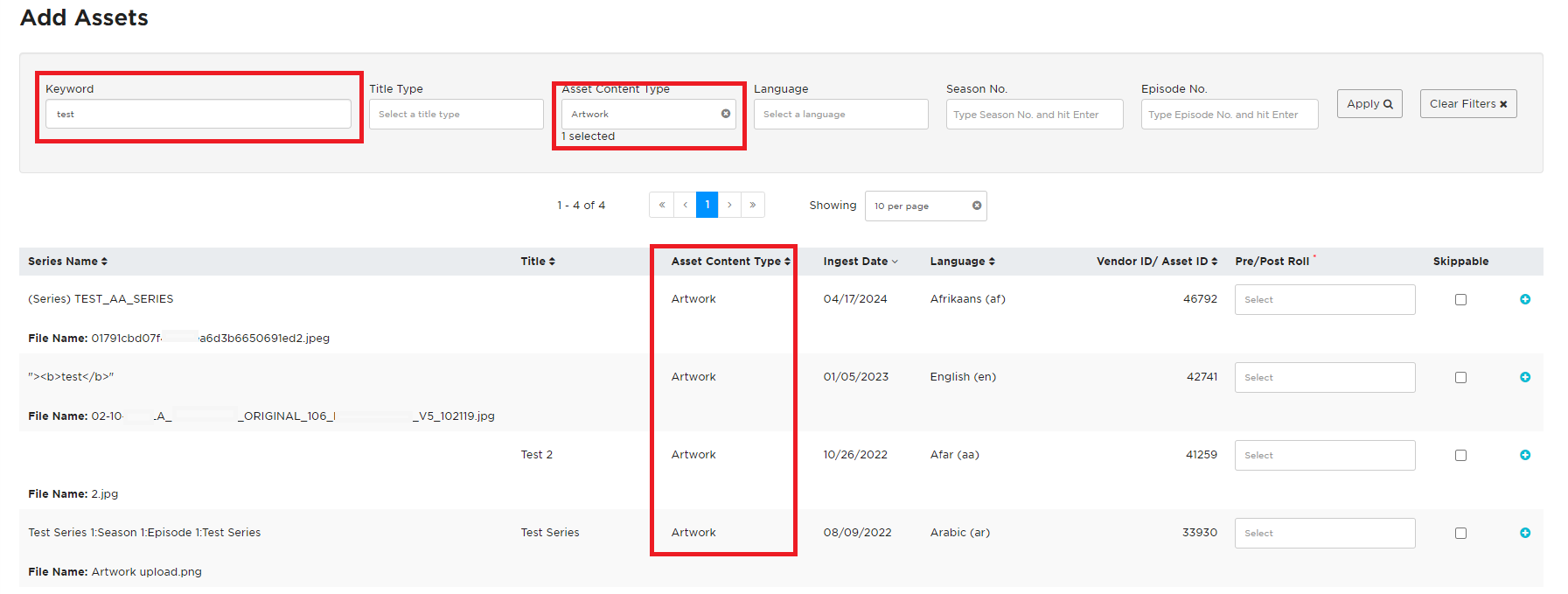The image size is (1568, 594).
Task: Click language English (en)
Action: pos(963,377)
